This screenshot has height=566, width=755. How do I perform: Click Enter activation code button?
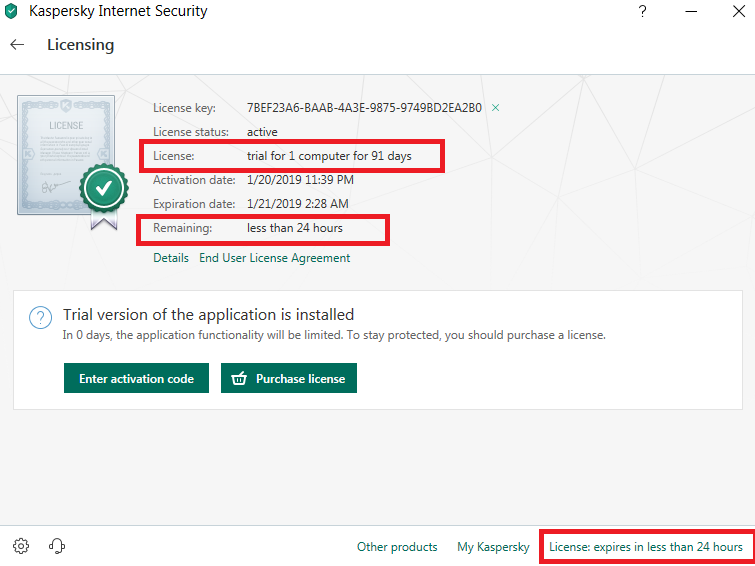pos(136,378)
